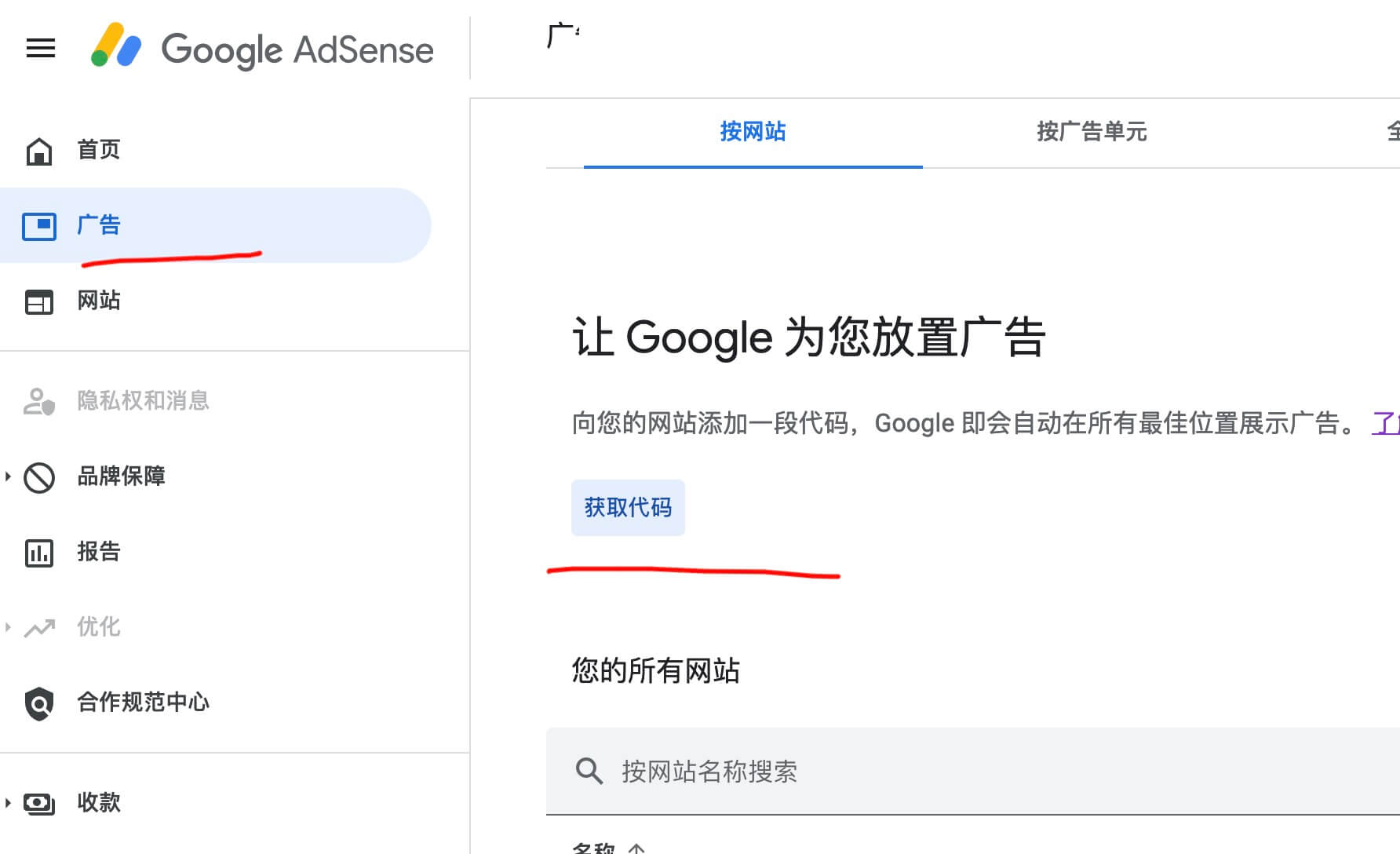The width and height of the screenshot is (1400, 854).
Task: Open 隐私权和消息 in the sidebar
Action: coord(143,401)
